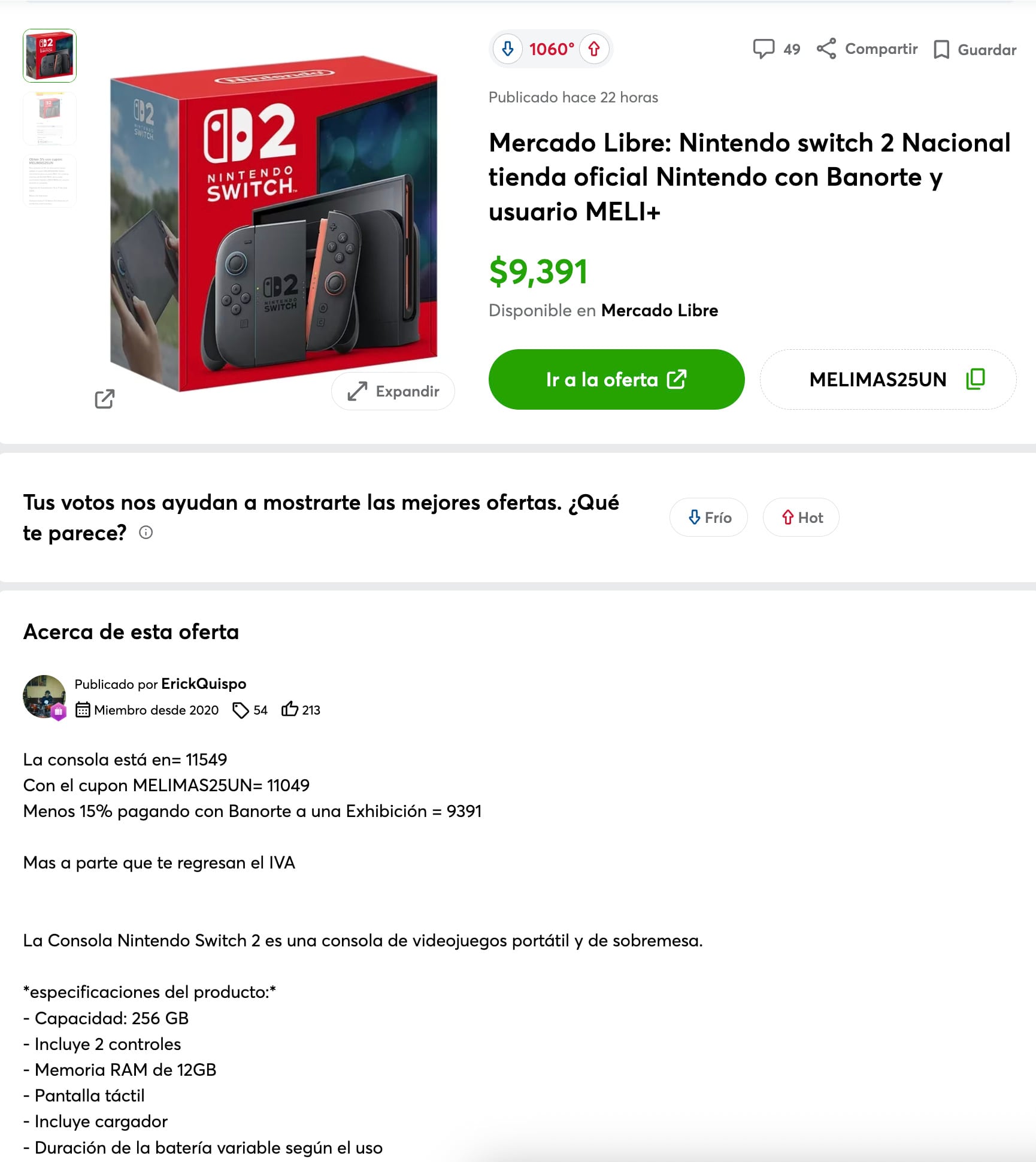The width and height of the screenshot is (1036, 1162).
Task: Click the hot upvote arrow beside 1060°
Action: [x=594, y=49]
